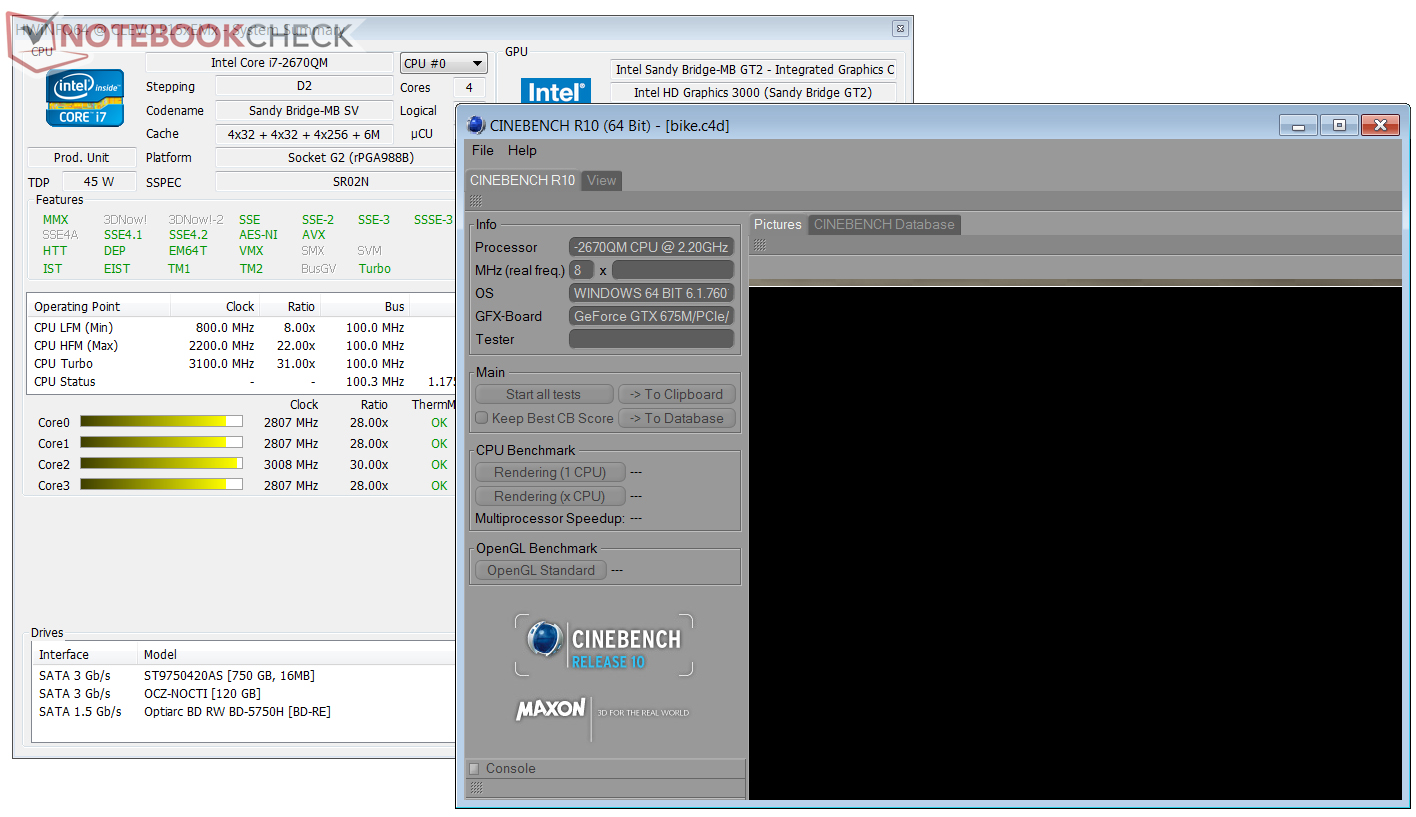1416x817 pixels.
Task: Click the grip handle beside the Console checkbox
Action: point(476,788)
